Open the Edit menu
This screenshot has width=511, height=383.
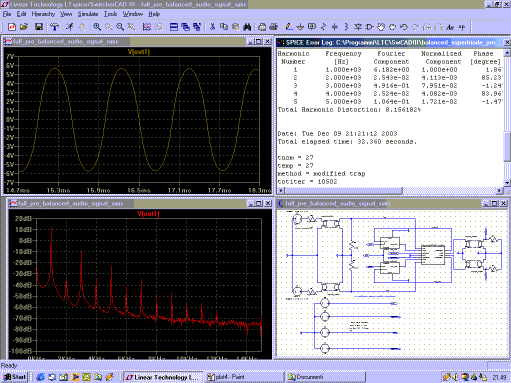[21, 14]
